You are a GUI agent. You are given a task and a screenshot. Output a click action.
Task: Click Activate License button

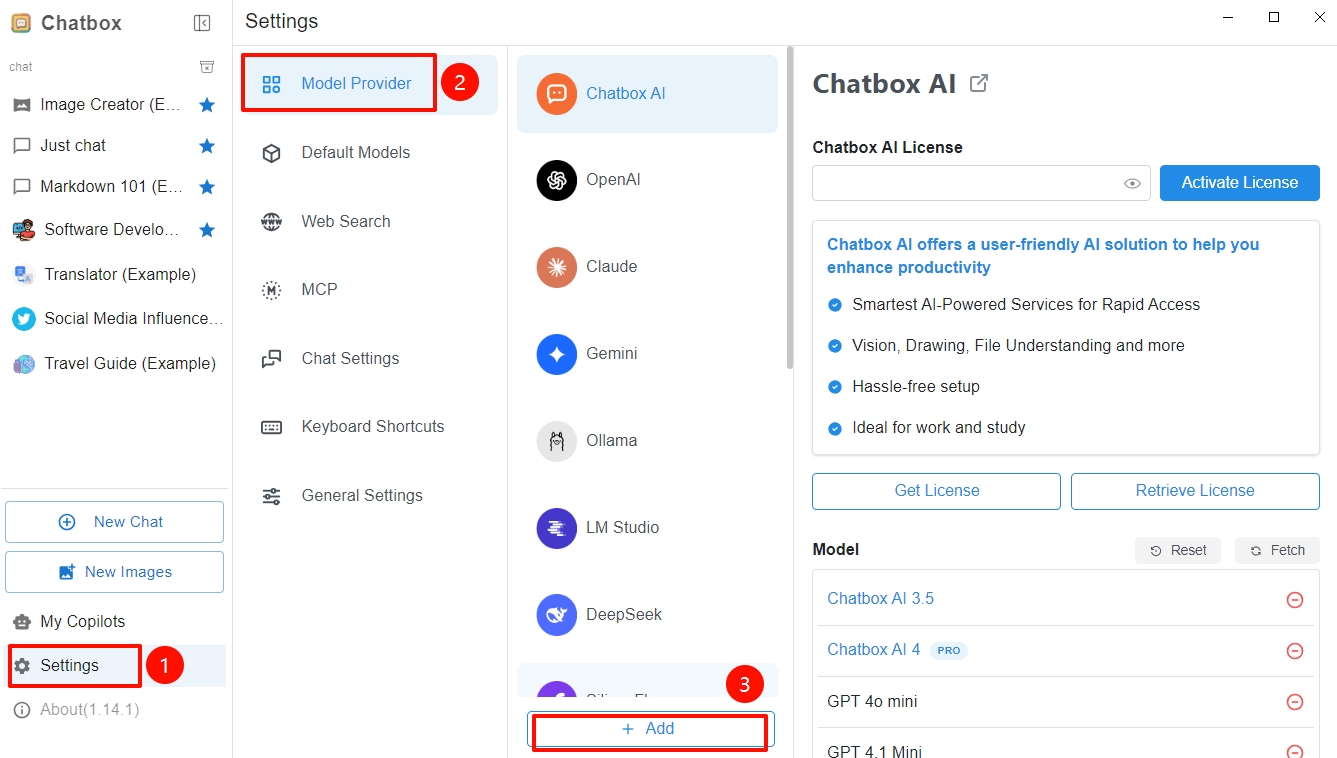[1240, 183]
